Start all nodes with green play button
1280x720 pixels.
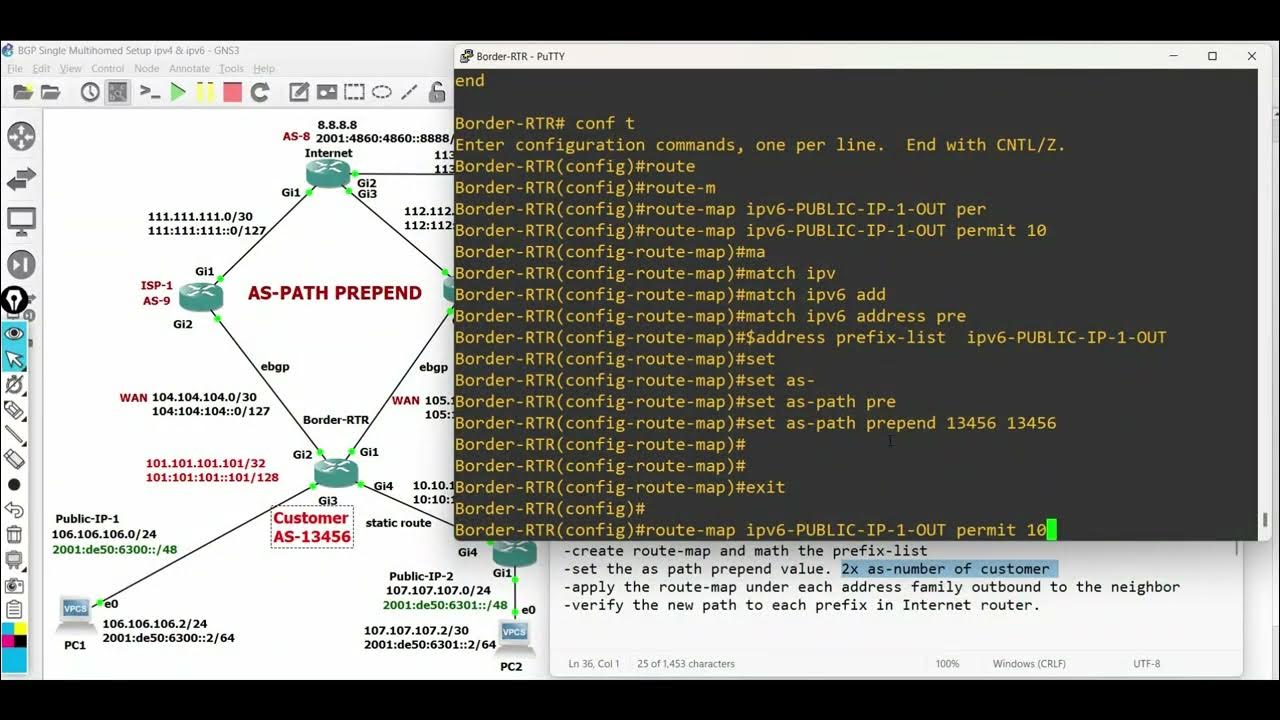pyautogui.click(x=178, y=93)
